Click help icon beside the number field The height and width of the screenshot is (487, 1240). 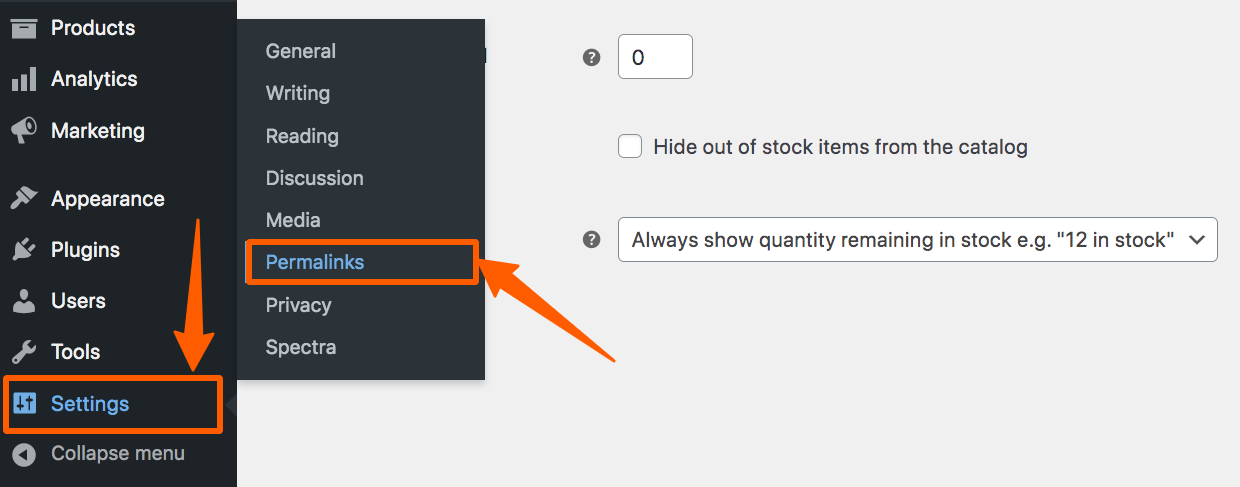pos(592,58)
